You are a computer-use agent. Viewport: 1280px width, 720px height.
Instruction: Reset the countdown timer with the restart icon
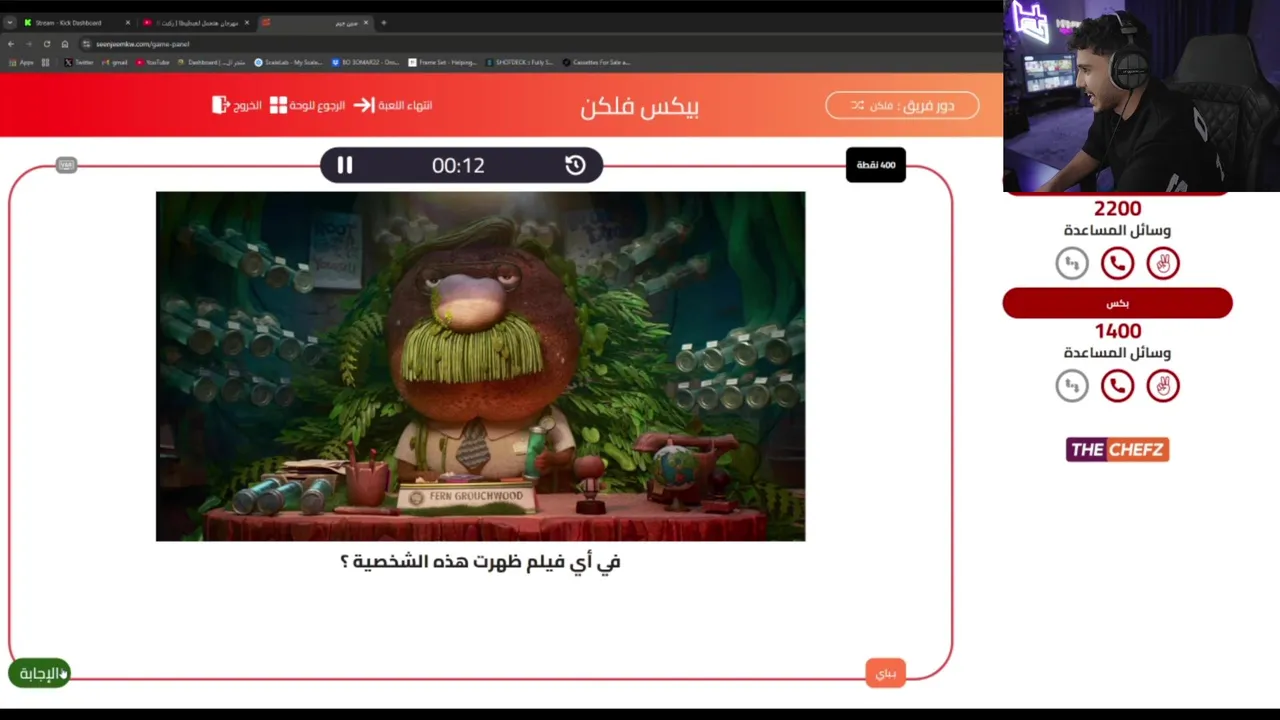pos(575,165)
